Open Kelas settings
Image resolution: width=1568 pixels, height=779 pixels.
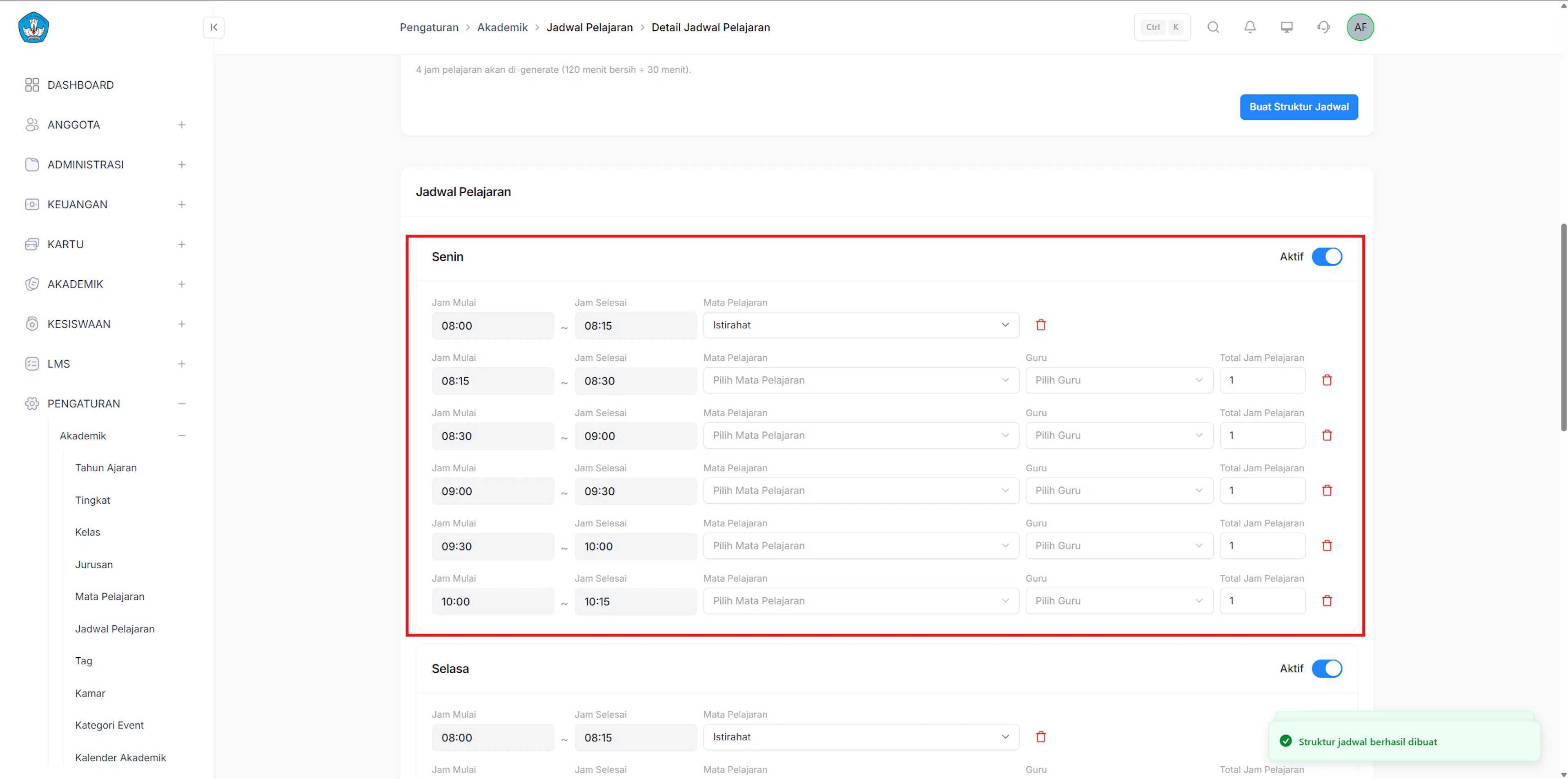88,532
